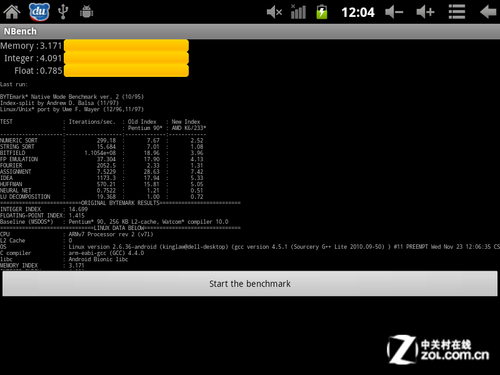
Task: Click the NUMERIC SORT result row
Action: click(102, 140)
